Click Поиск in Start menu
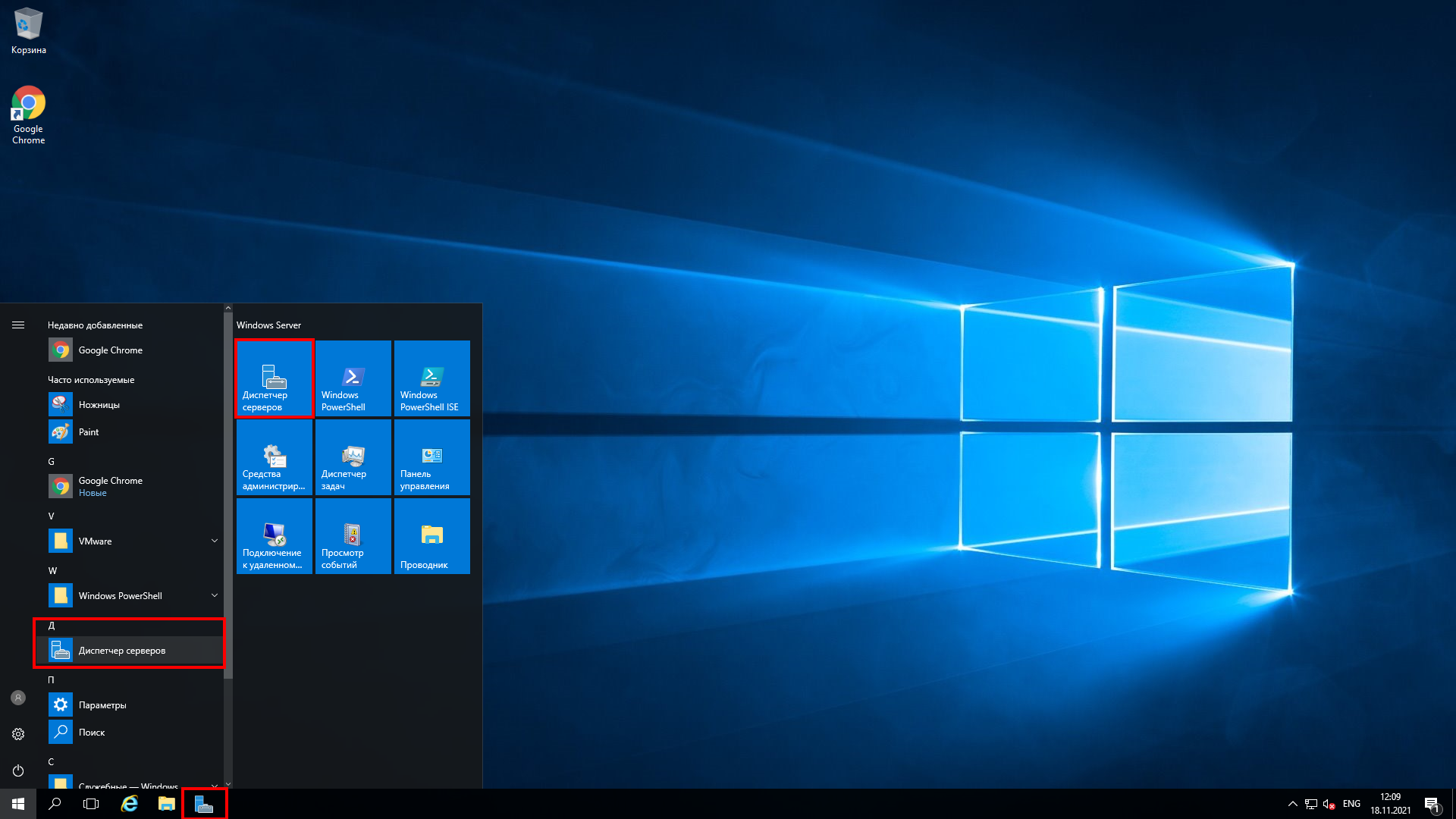This screenshot has width=1456, height=819. (92, 731)
